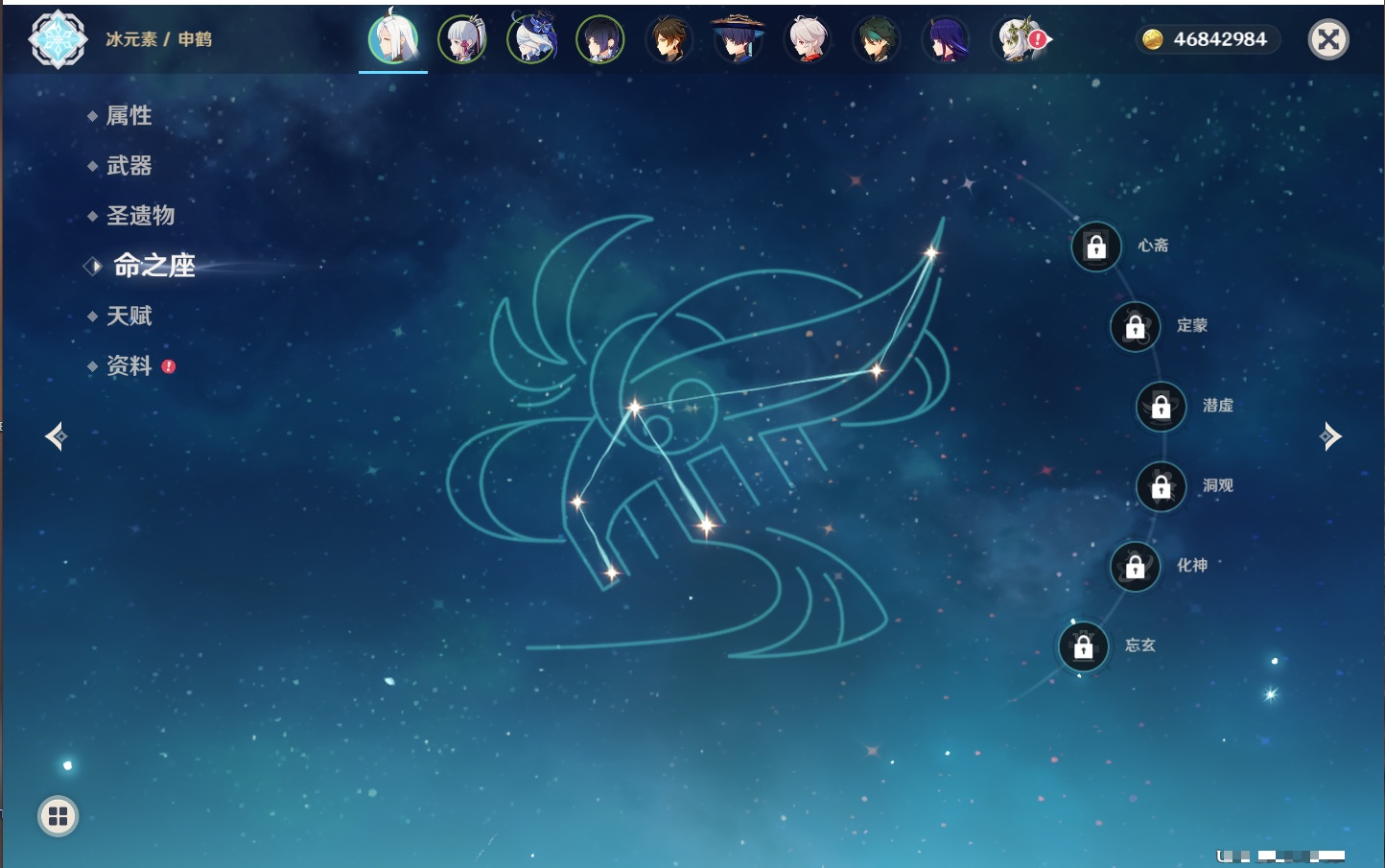Open locked constellation node 心斋
This screenshot has width=1385, height=868.
point(1096,247)
